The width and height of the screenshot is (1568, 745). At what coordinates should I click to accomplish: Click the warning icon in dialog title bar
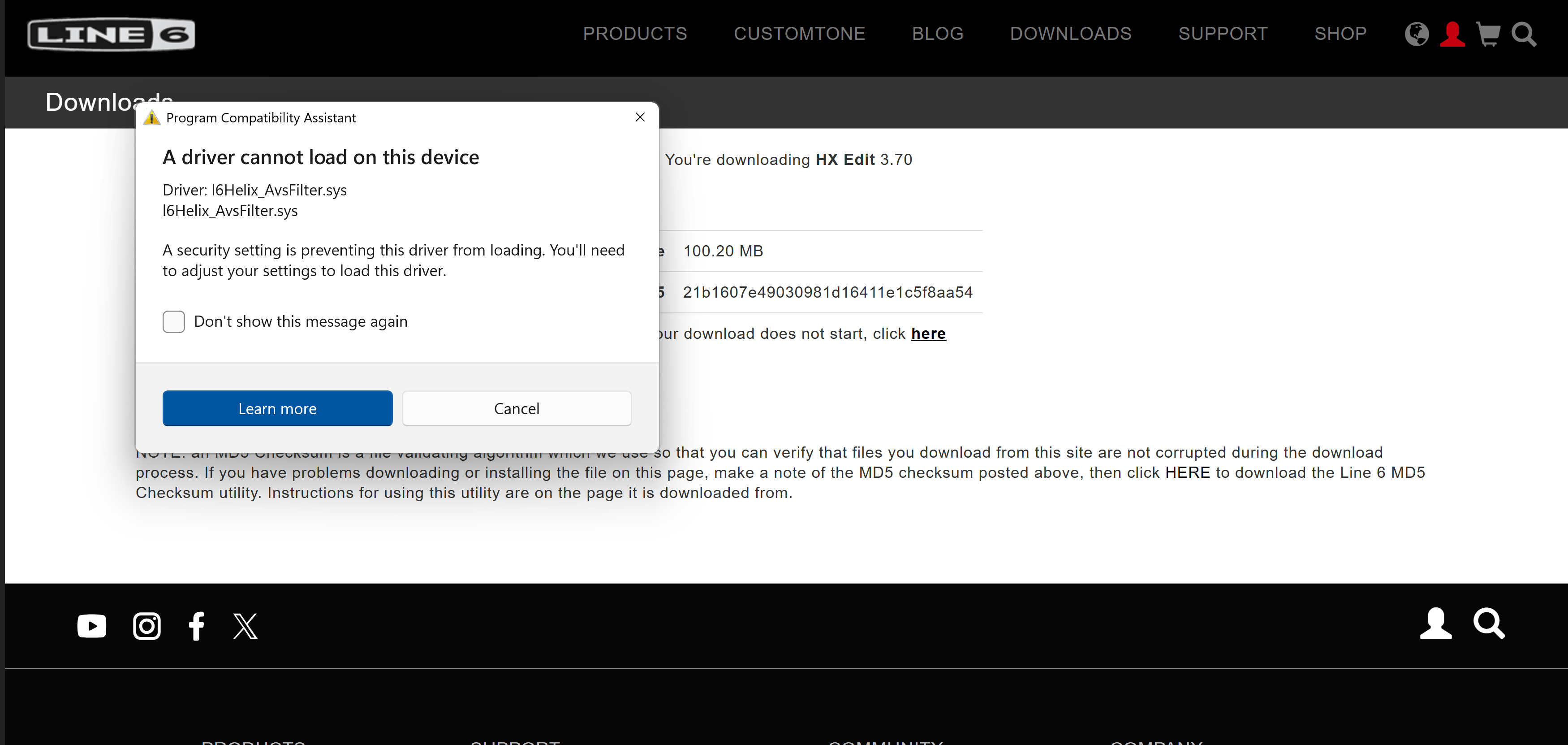point(151,117)
